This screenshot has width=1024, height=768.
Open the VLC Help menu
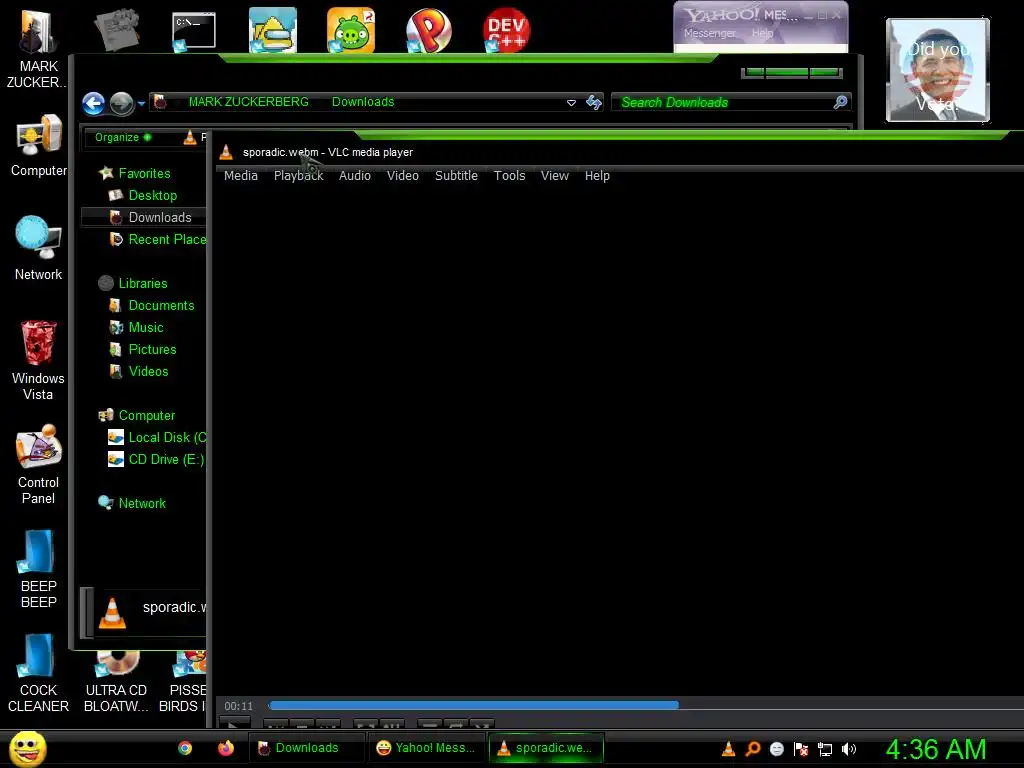point(597,176)
